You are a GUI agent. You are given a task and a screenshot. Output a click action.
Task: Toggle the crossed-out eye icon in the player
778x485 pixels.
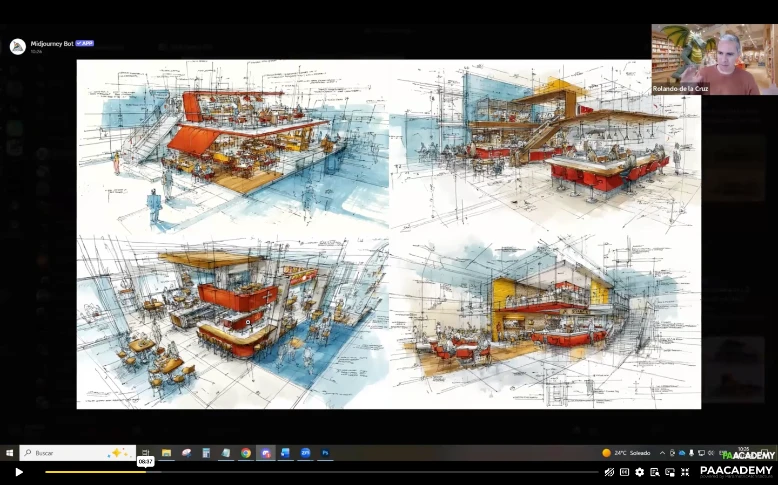pyautogui.click(x=609, y=472)
